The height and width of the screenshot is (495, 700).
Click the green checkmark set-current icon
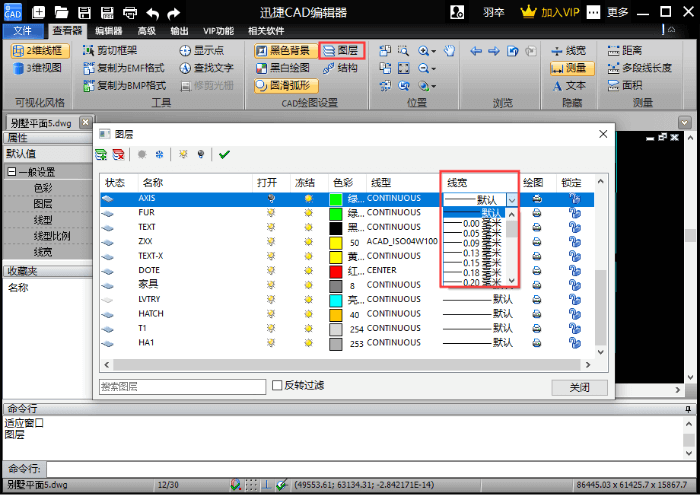[x=224, y=154]
